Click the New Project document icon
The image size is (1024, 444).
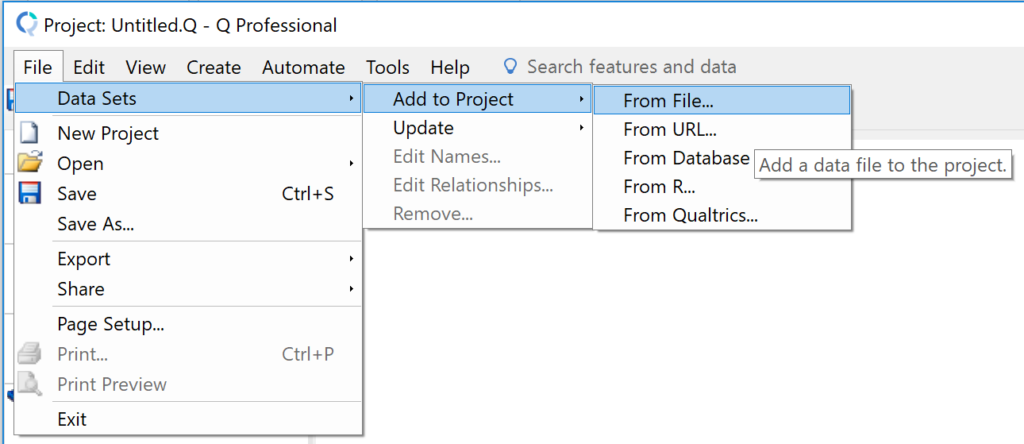point(30,133)
